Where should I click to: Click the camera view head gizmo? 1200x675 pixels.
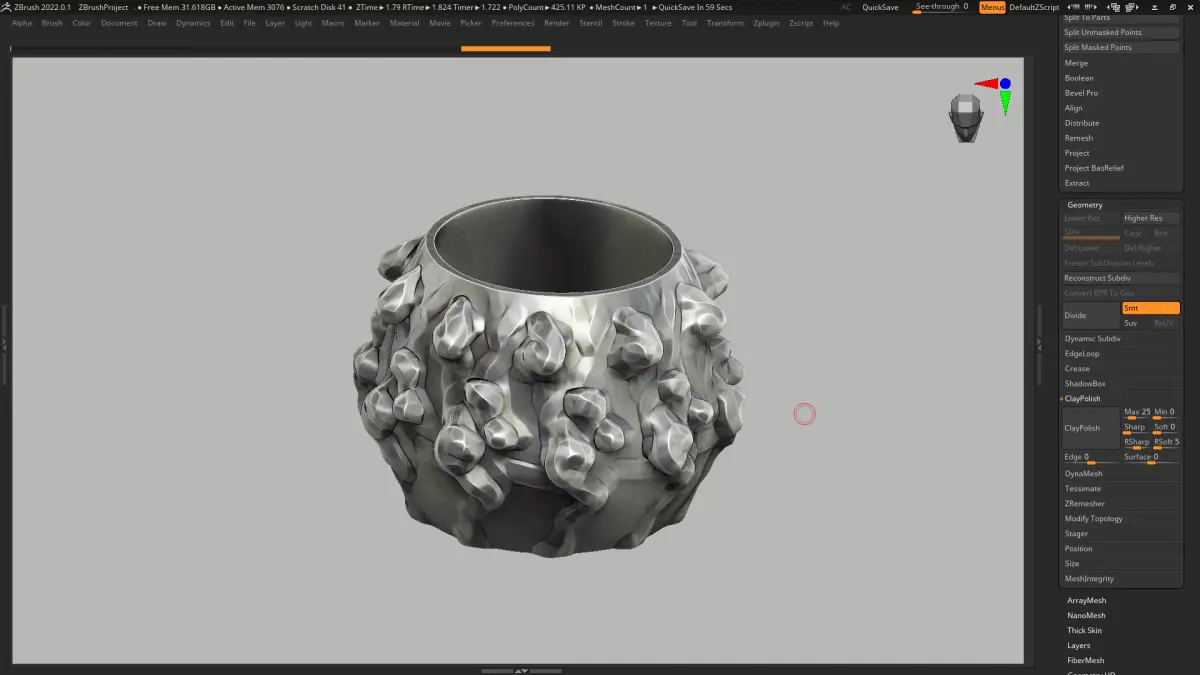965,118
